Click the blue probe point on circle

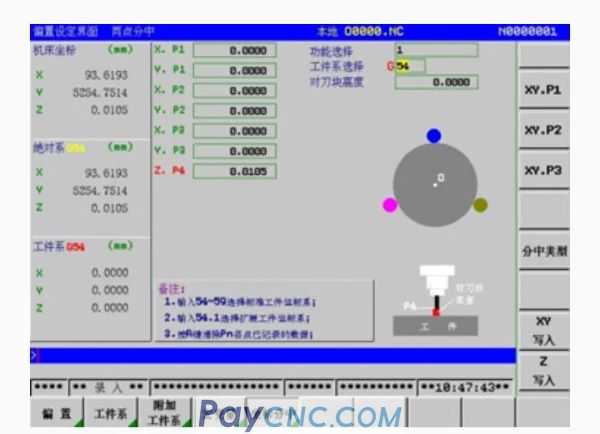tap(433, 135)
